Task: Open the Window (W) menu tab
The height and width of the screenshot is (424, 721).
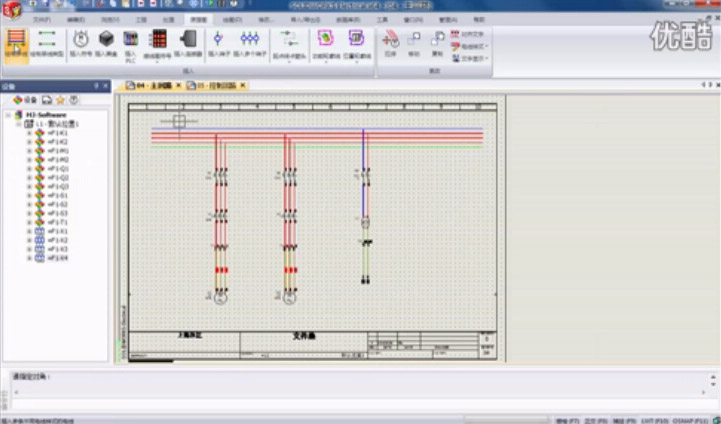Action: click(413, 20)
